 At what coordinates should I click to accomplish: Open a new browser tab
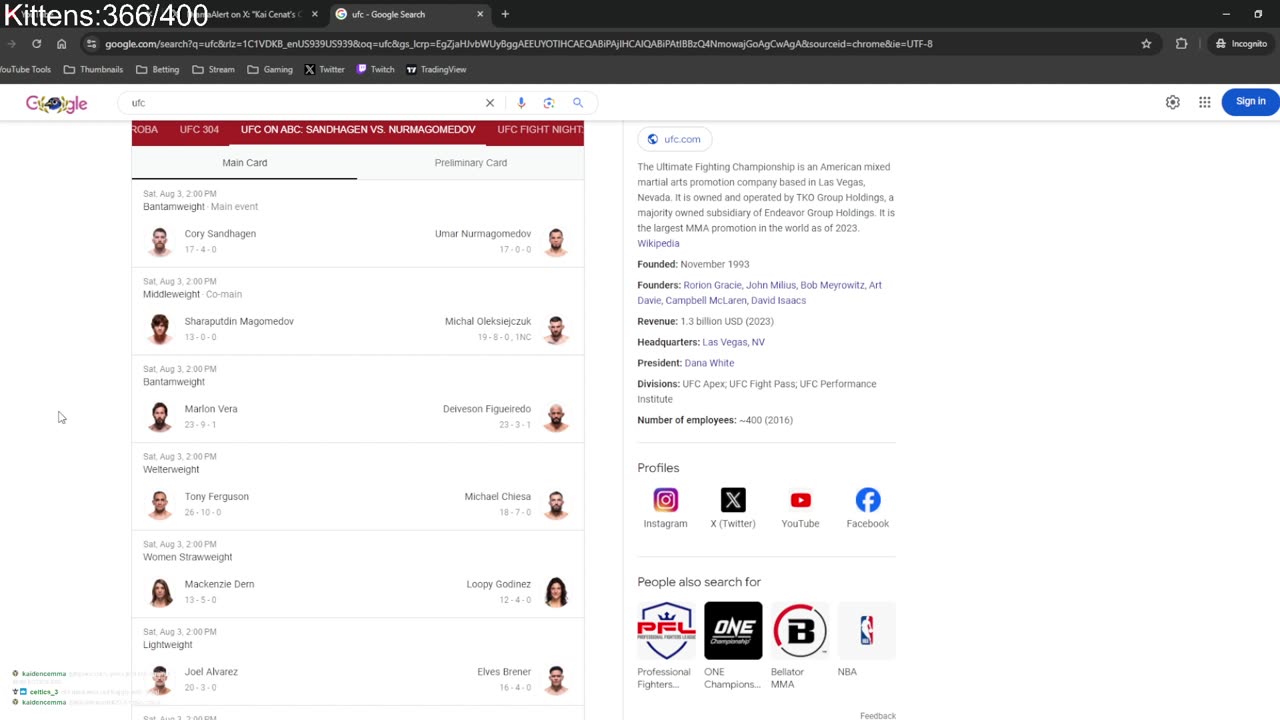505,14
